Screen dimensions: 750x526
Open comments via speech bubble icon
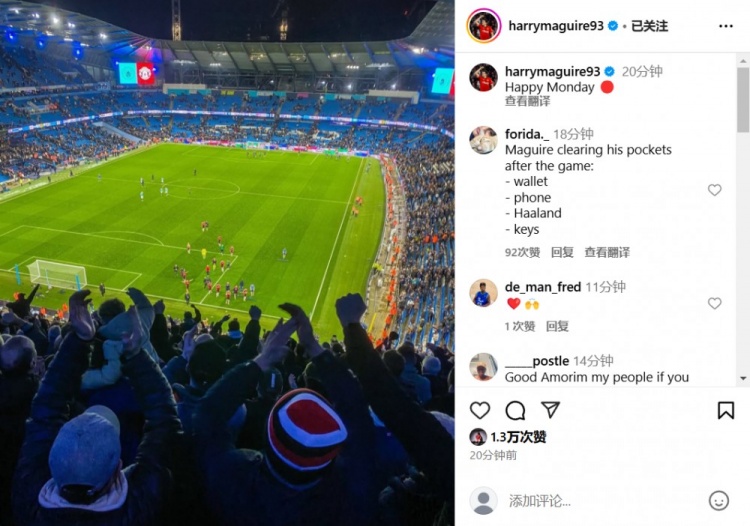coord(515,410)
